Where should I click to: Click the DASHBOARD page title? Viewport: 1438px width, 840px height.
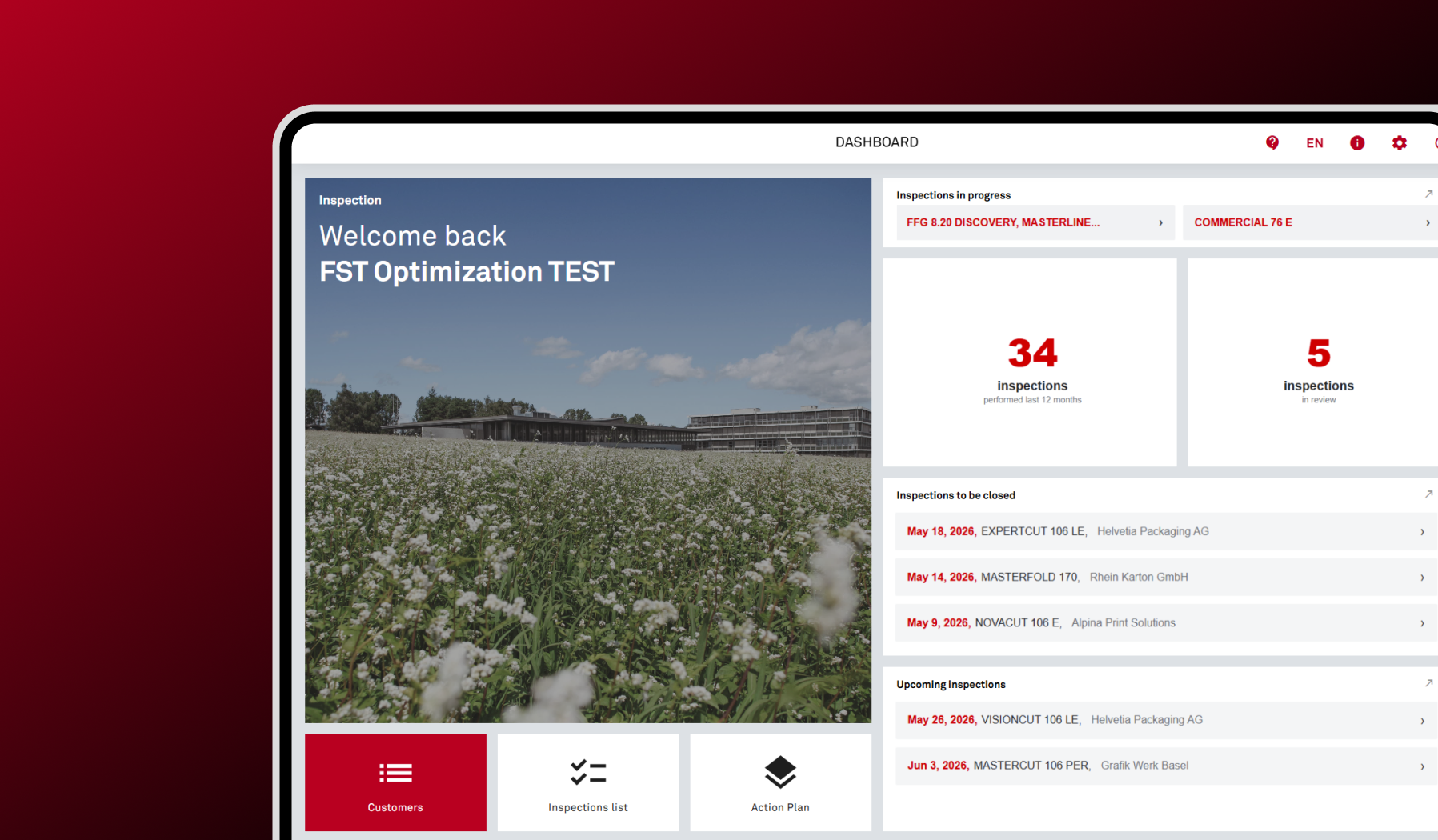pos(877,142)
